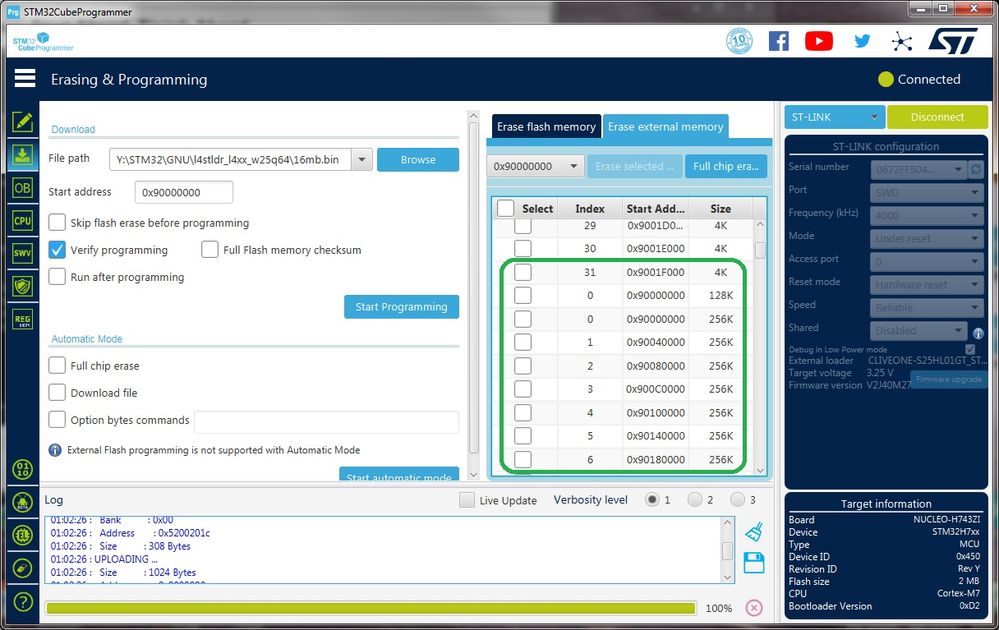Check Full chip erase in Automatic Mode
Image resolution: width=999 pixels, height=630 pixels.
pyautogui.click(x=57, y=366)
